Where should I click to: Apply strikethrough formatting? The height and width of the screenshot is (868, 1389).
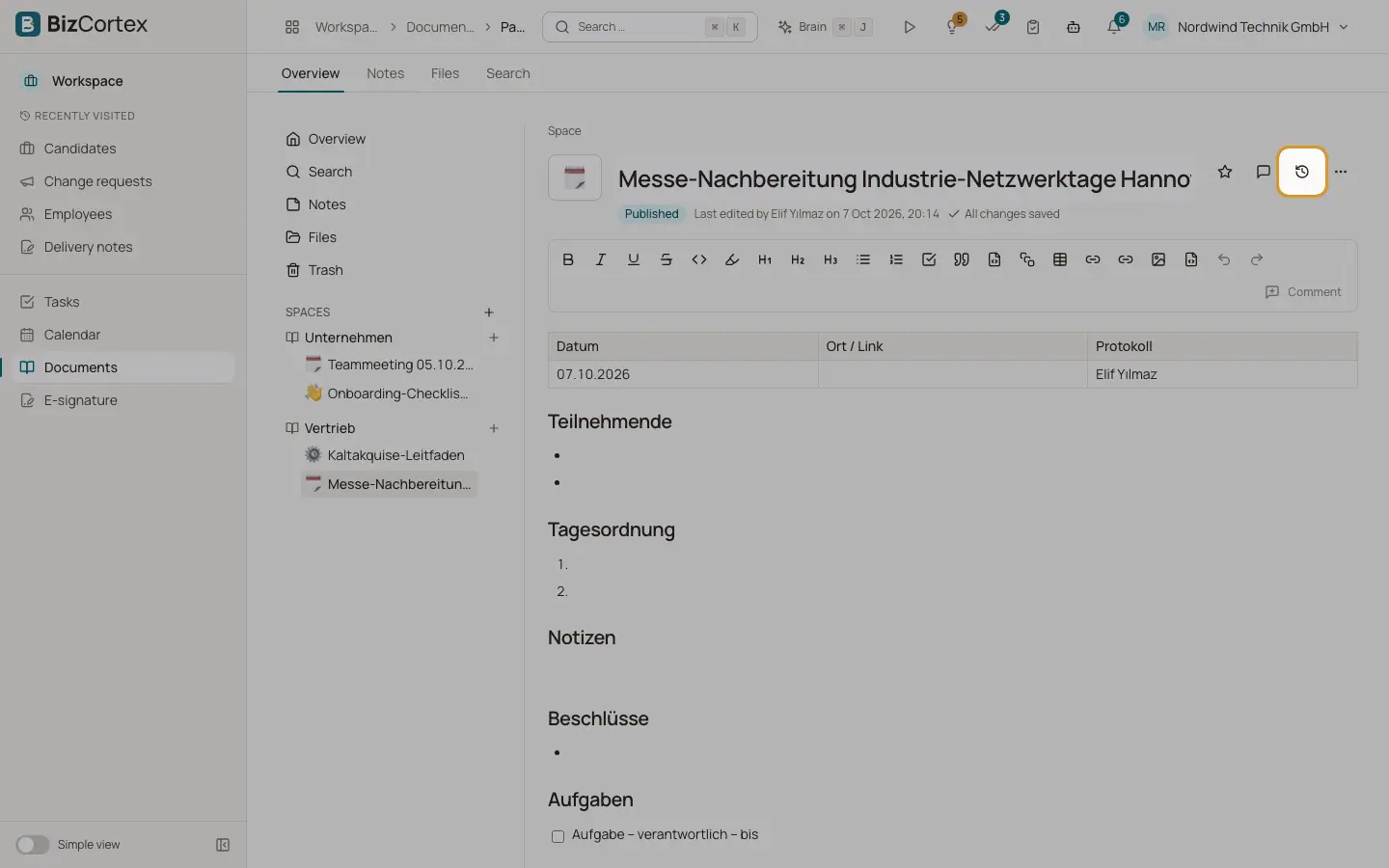pyautogui.click(x=667, y=259)
